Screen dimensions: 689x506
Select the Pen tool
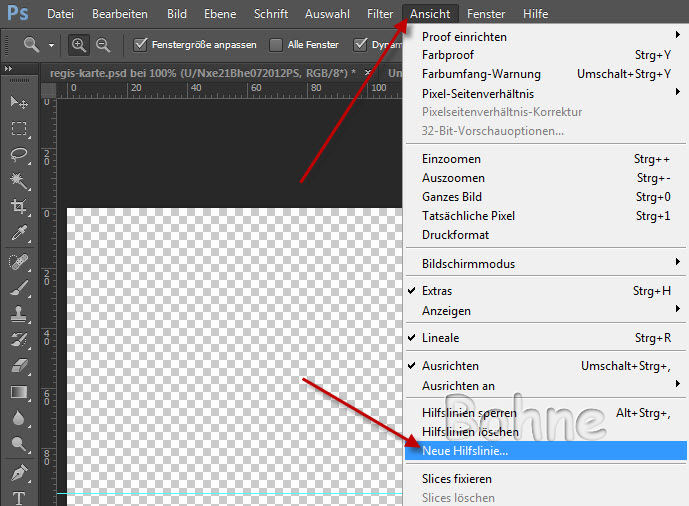pos(18,471)
